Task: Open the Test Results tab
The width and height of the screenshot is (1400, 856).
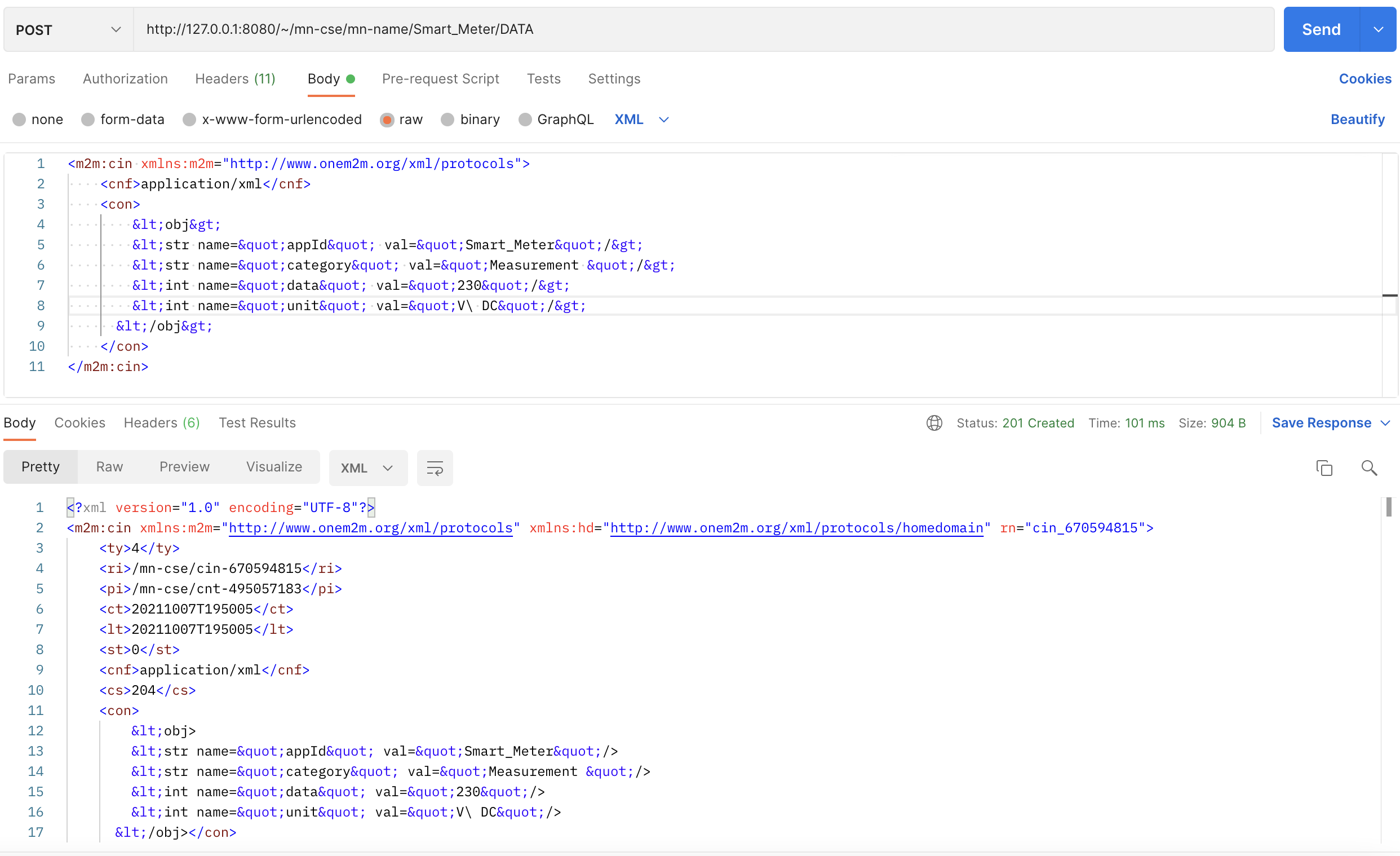Action: click(x=258, y=423)
